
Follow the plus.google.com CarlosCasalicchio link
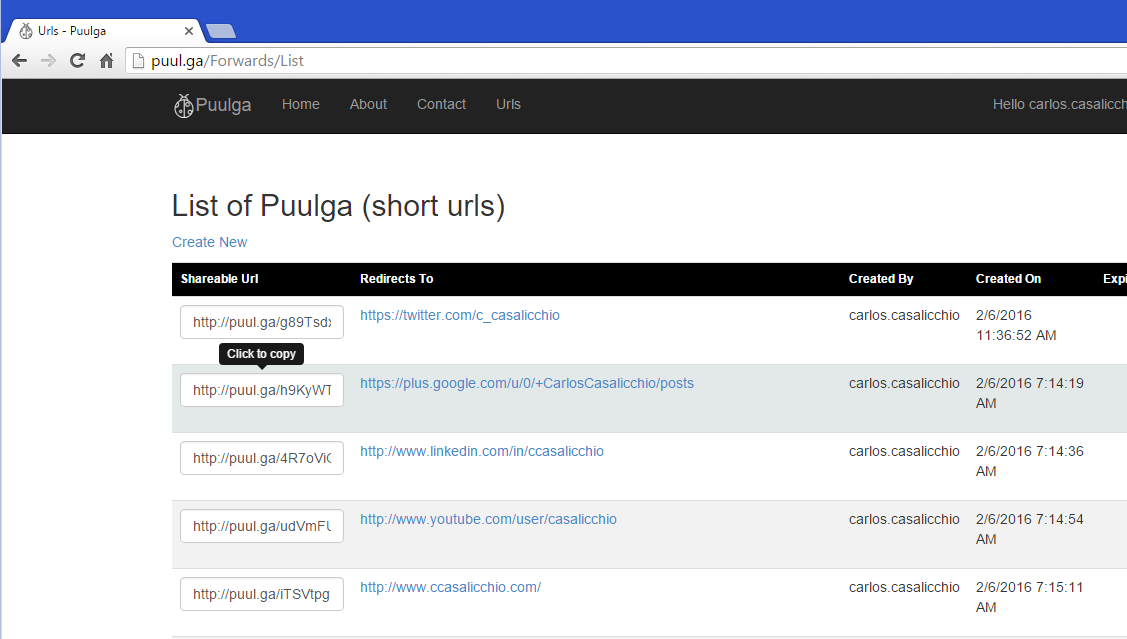click(527, 383)
